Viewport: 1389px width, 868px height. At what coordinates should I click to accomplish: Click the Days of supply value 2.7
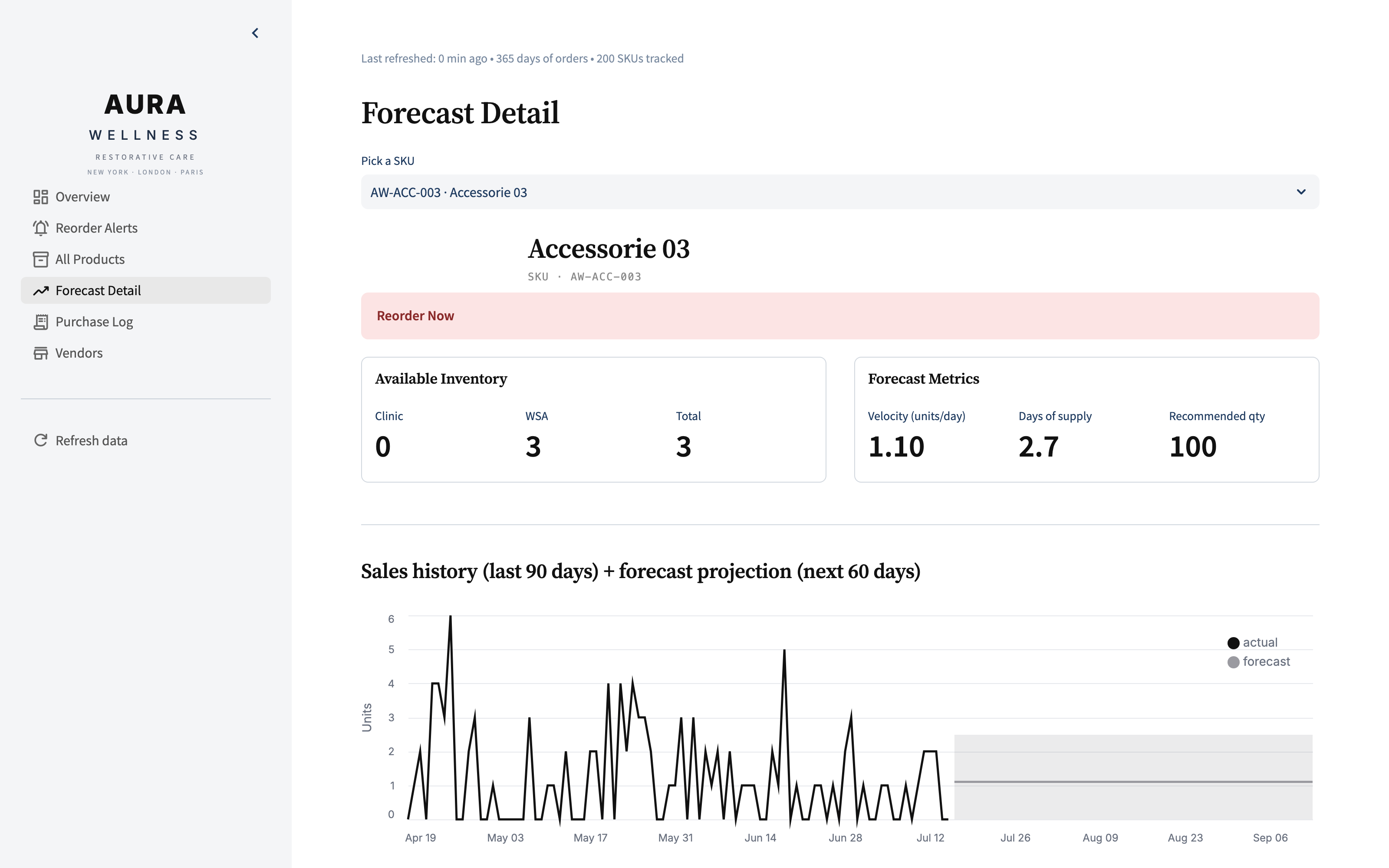tap(1038, 447)
